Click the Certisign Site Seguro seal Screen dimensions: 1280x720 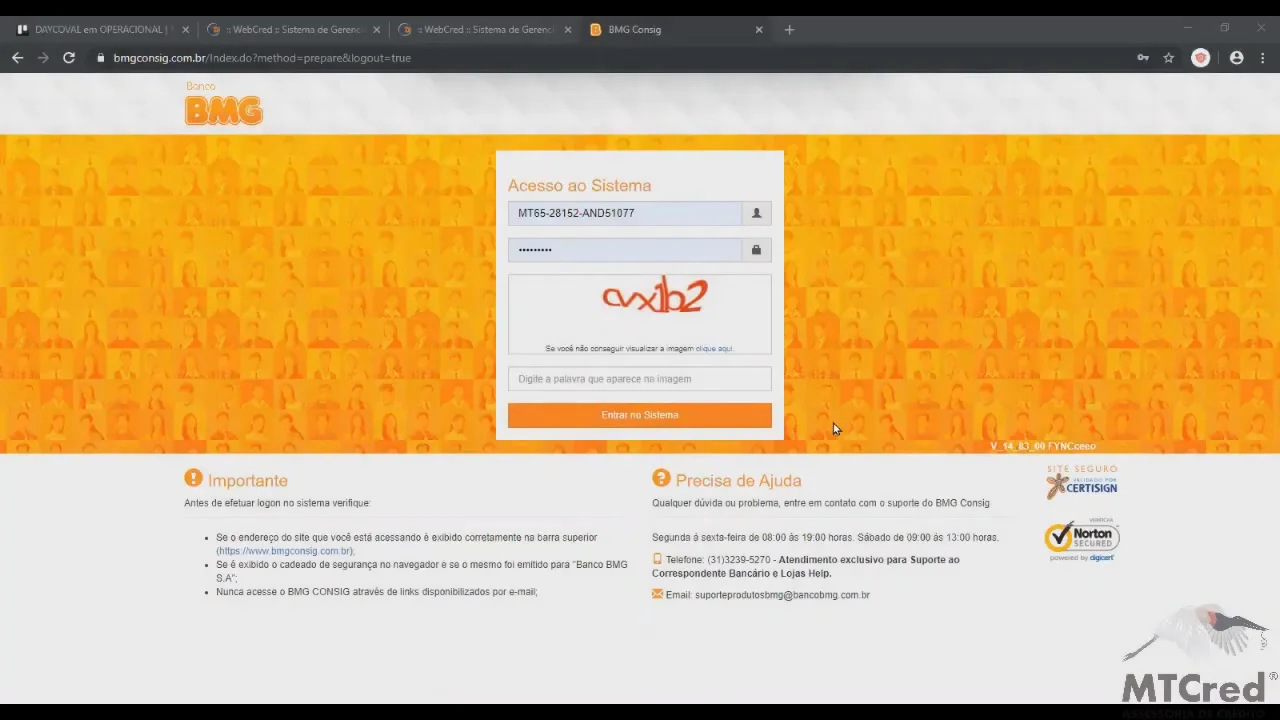pyautogui.click(x=1082, y=482)
